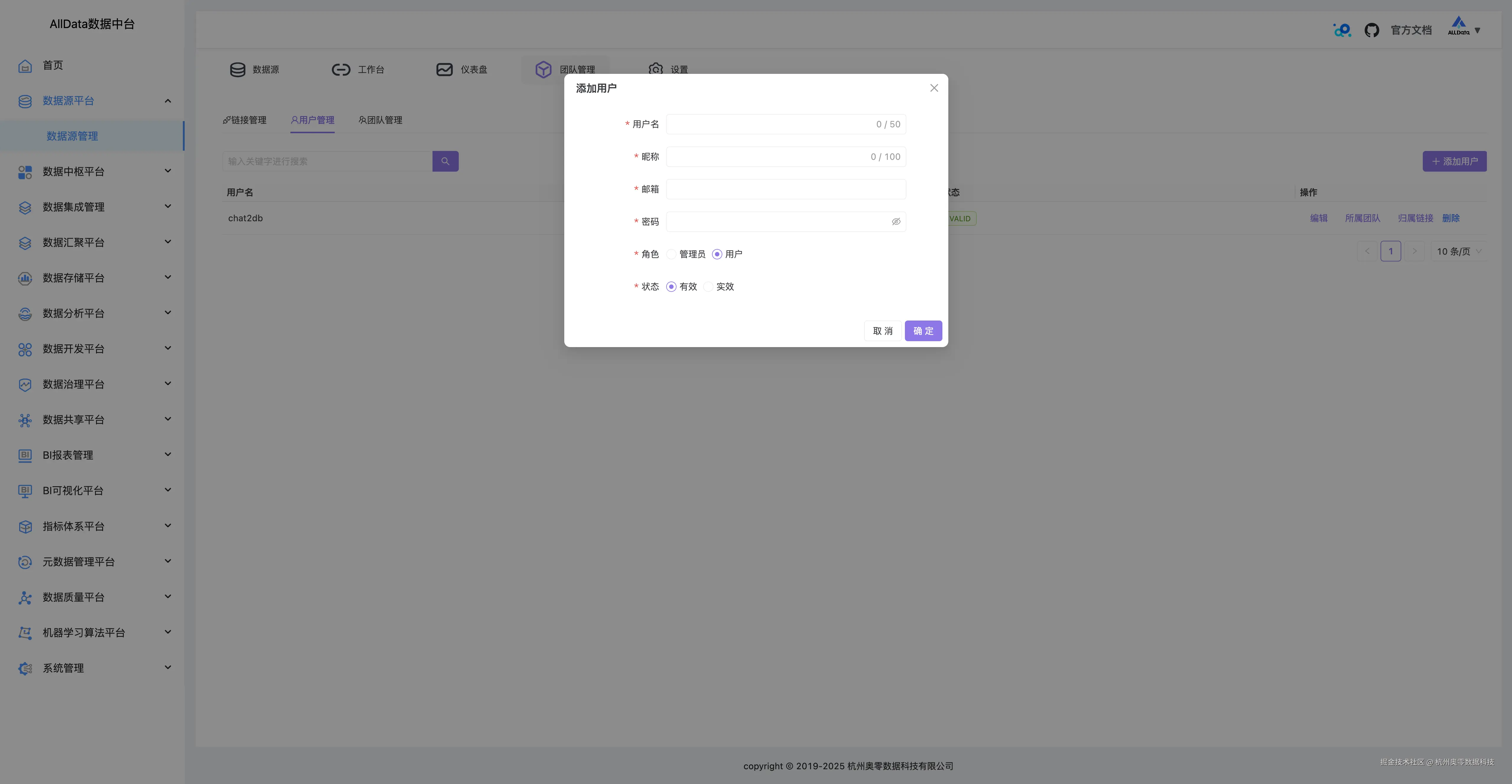
Task: Collapse the 数据源平台 sidebar section
Action: [x=167, y=100]
